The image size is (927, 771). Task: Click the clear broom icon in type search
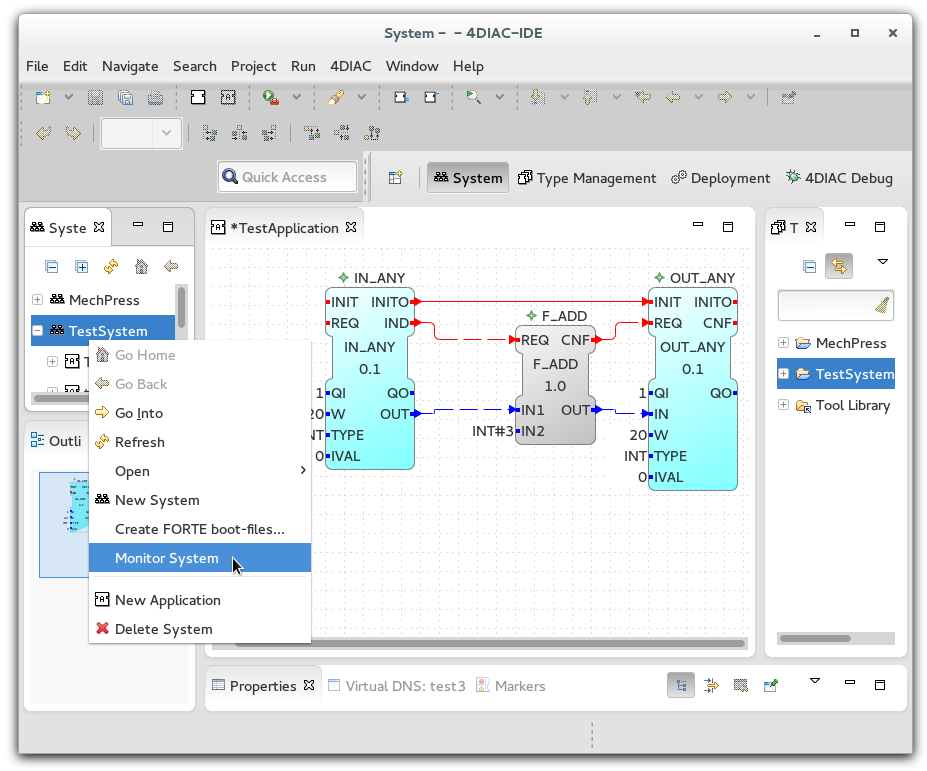tap(881, 306)
